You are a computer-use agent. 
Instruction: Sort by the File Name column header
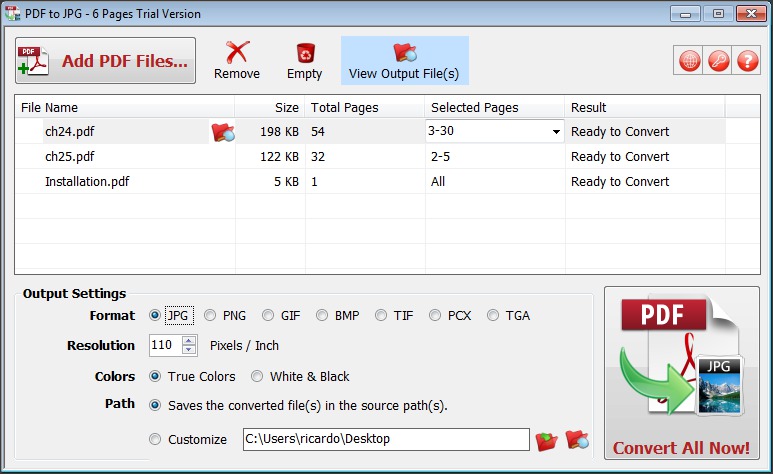(125, 107)
